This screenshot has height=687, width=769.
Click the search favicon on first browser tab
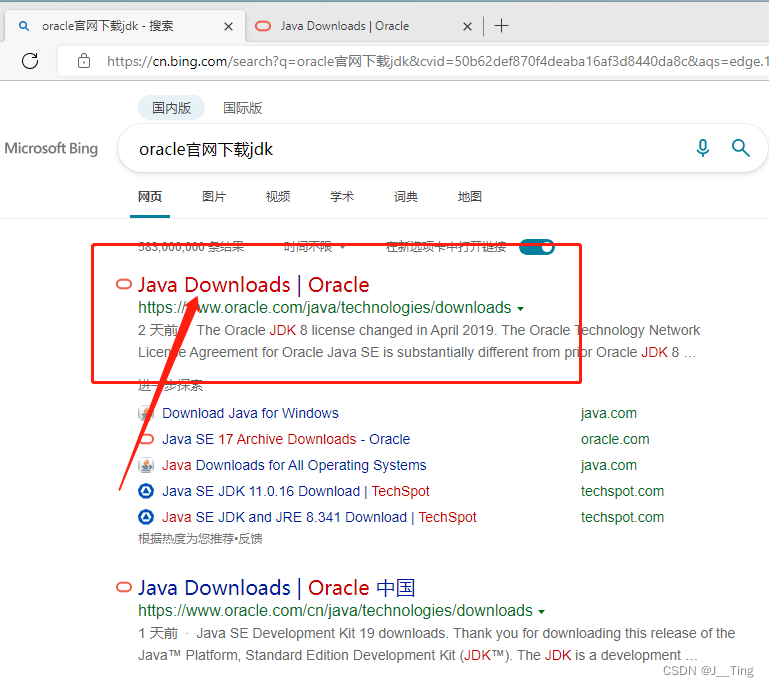coord(24,26)
